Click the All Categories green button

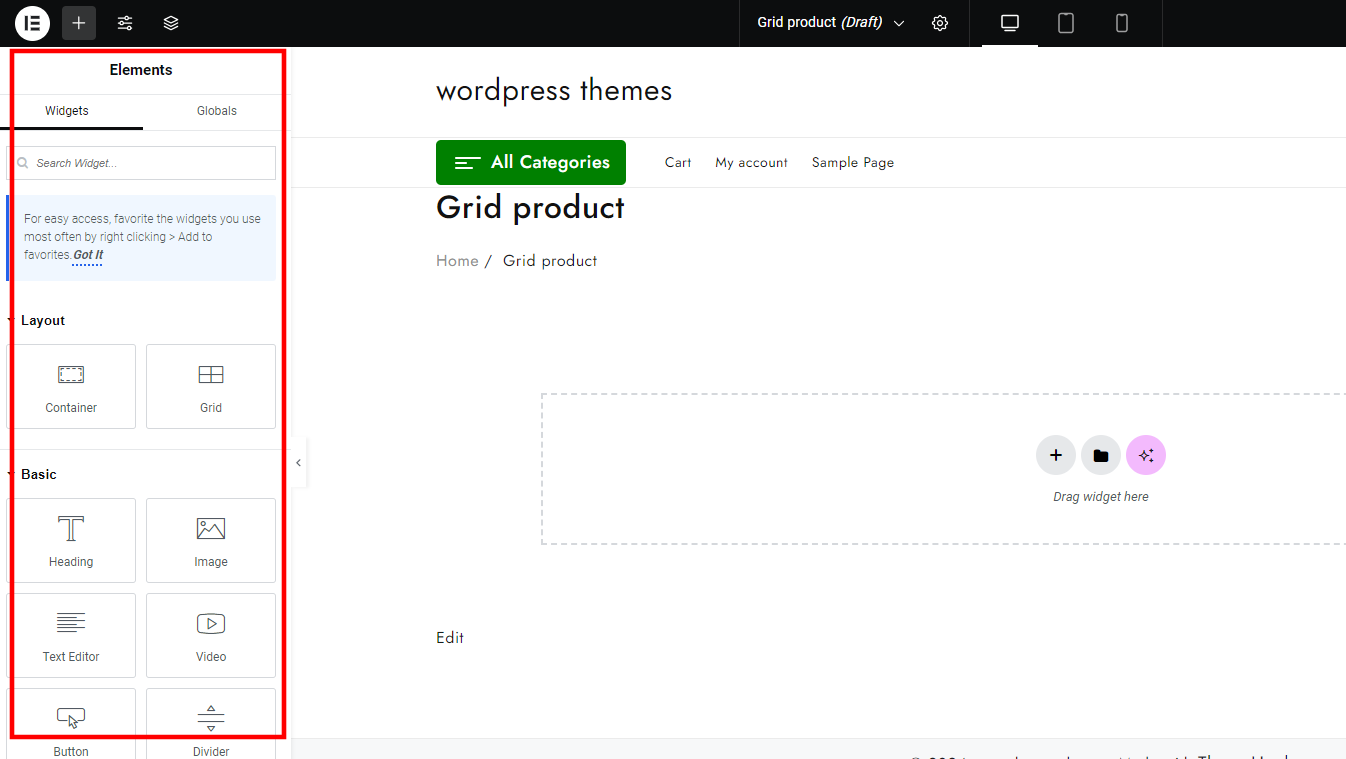[x=531, y=162]
